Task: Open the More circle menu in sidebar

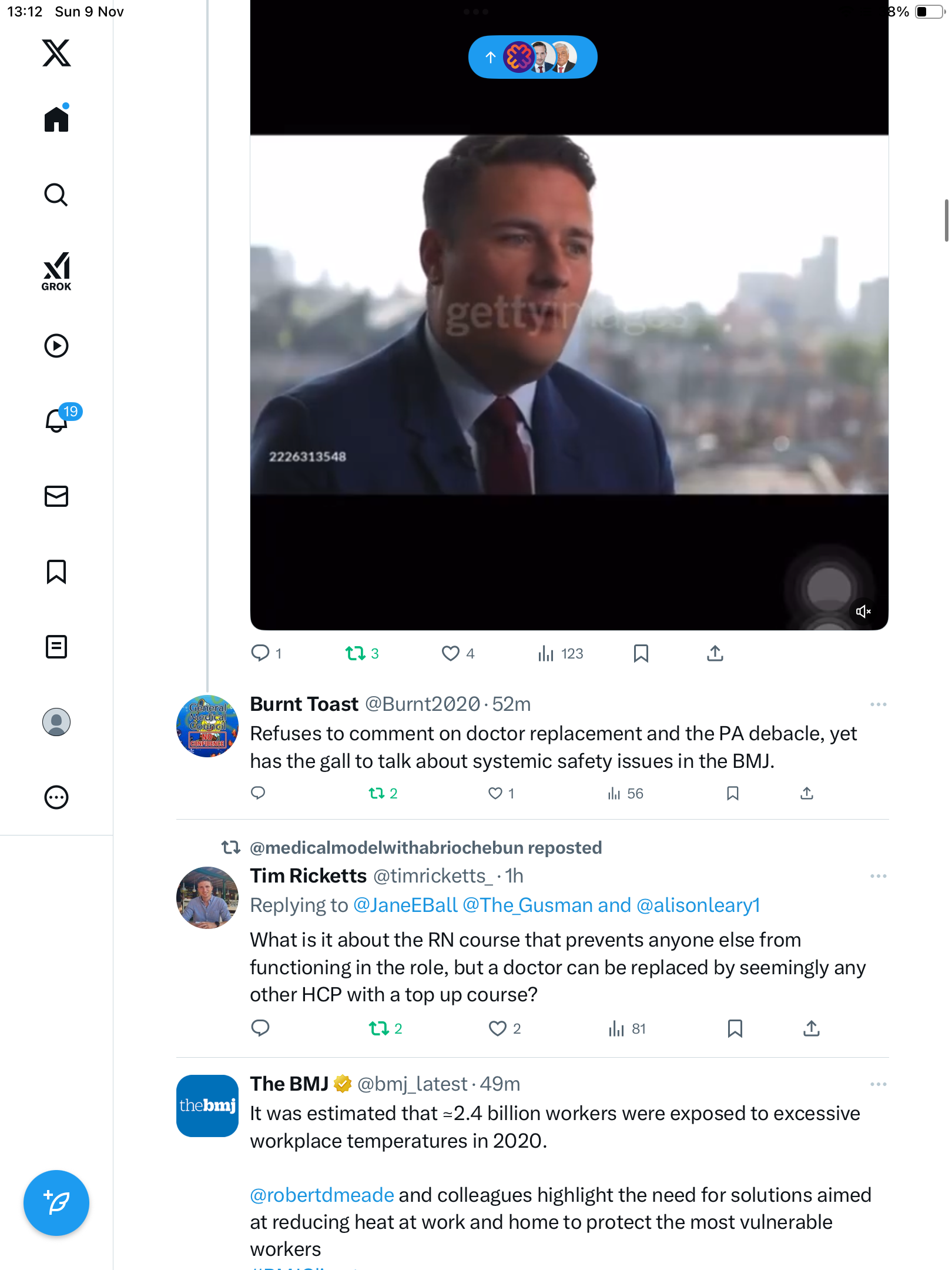Action: [x=56, y=797]
